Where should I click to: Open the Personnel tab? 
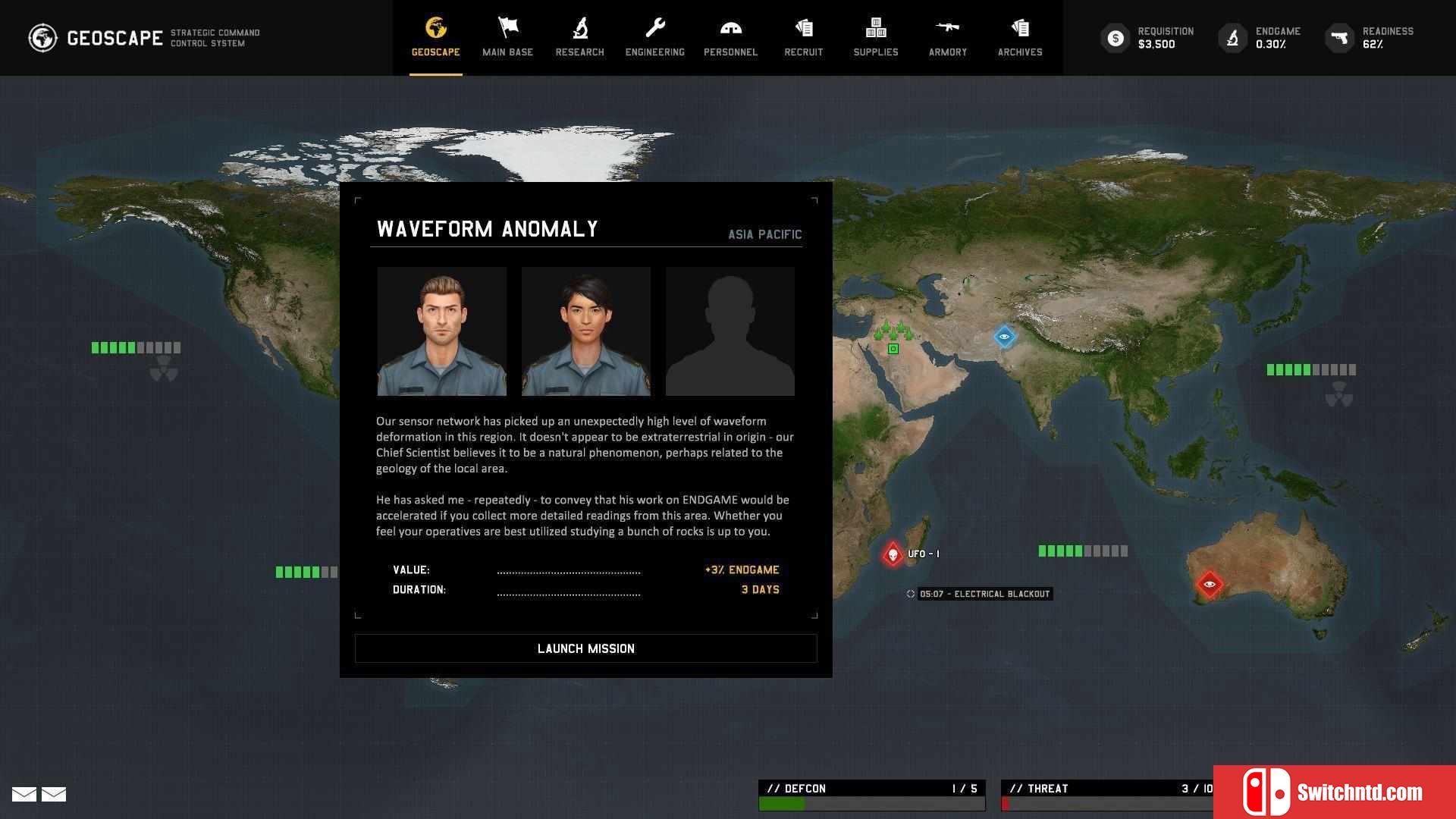point(730,37)
